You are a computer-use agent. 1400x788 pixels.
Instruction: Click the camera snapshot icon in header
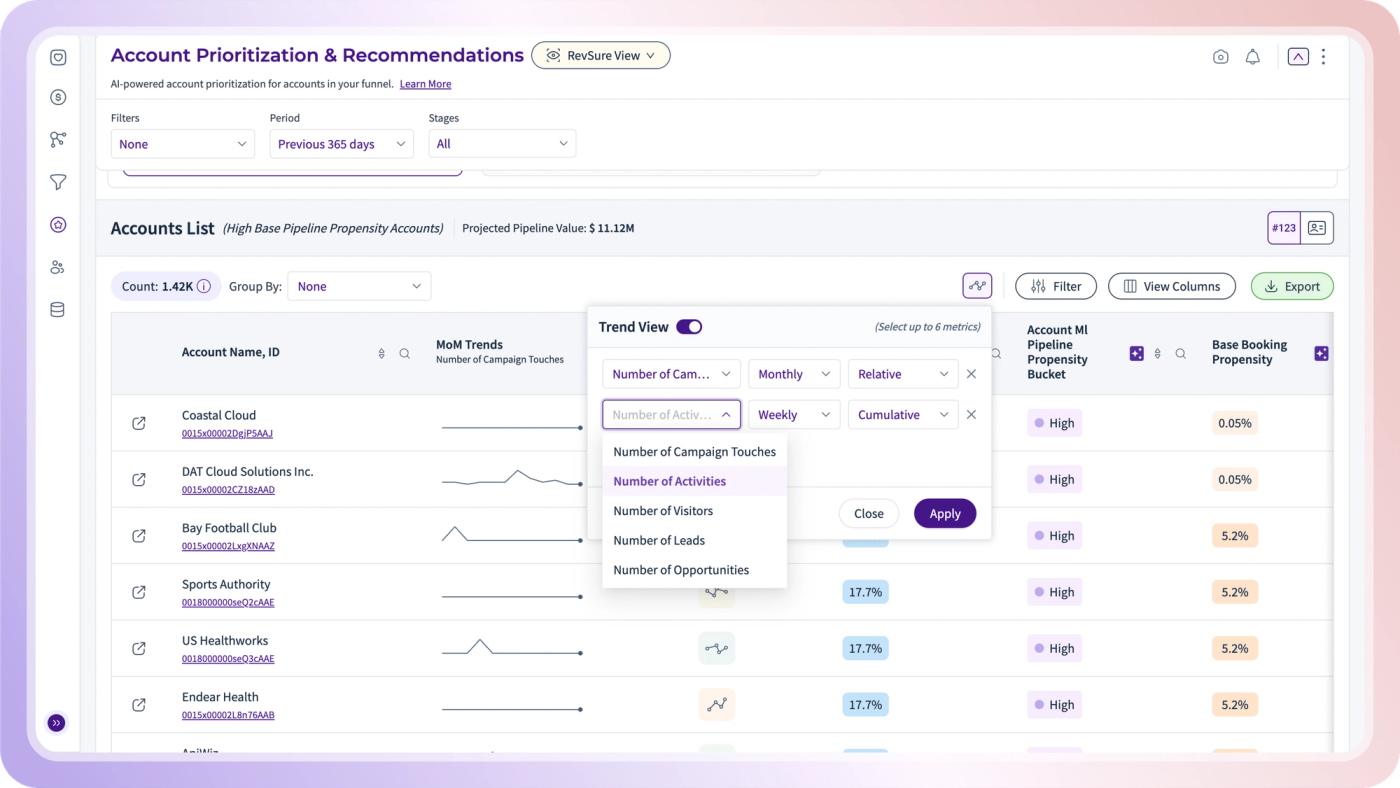1220,57
